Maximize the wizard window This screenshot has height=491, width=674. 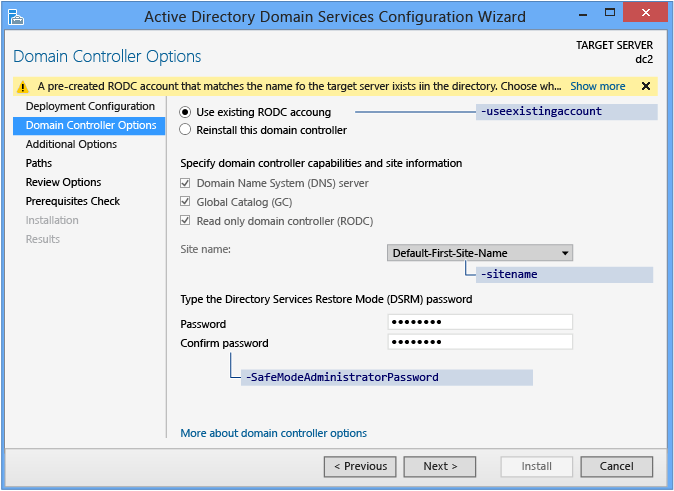610,13
